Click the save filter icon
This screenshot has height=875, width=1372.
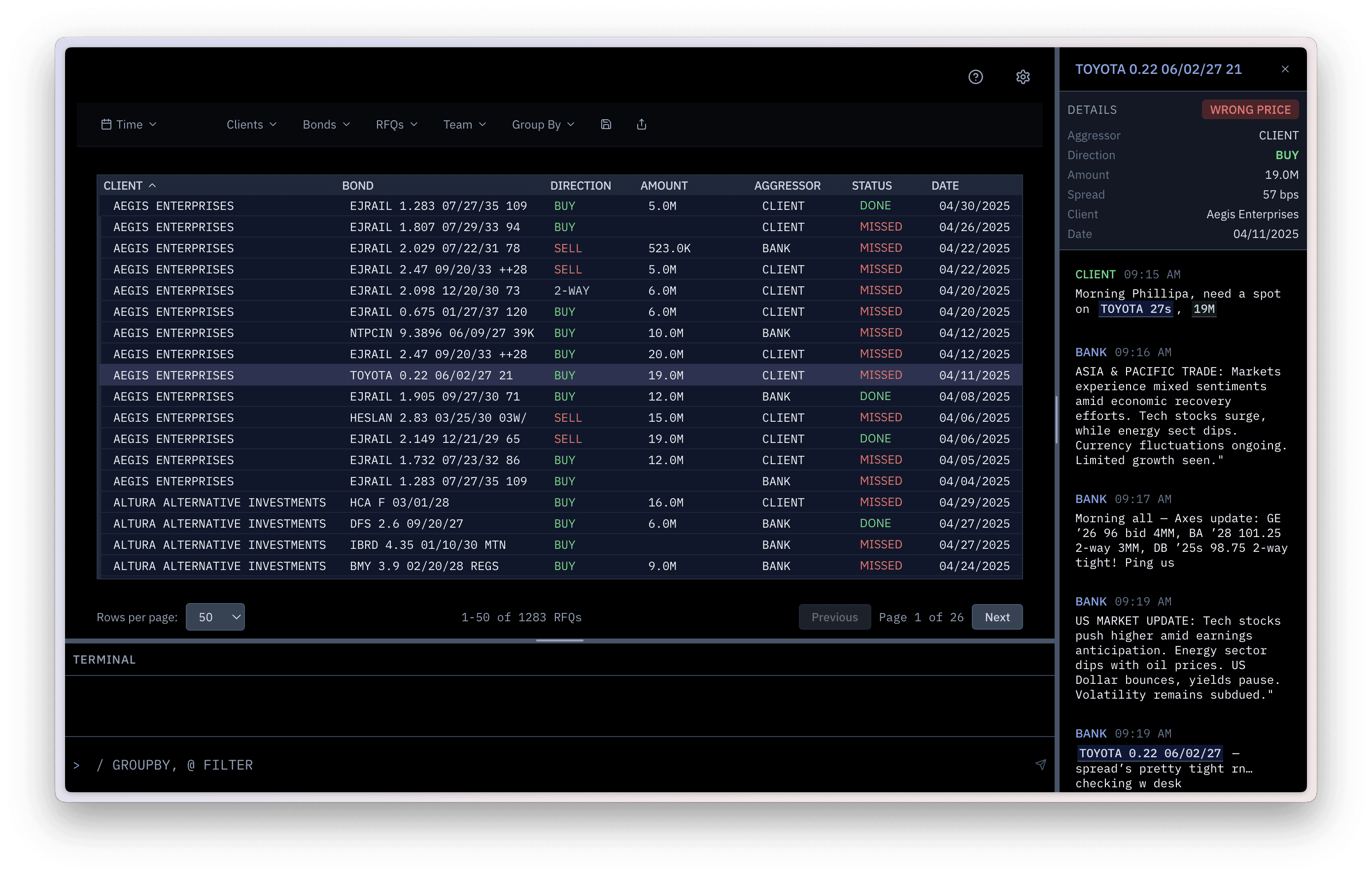click(x=606, y=124)
